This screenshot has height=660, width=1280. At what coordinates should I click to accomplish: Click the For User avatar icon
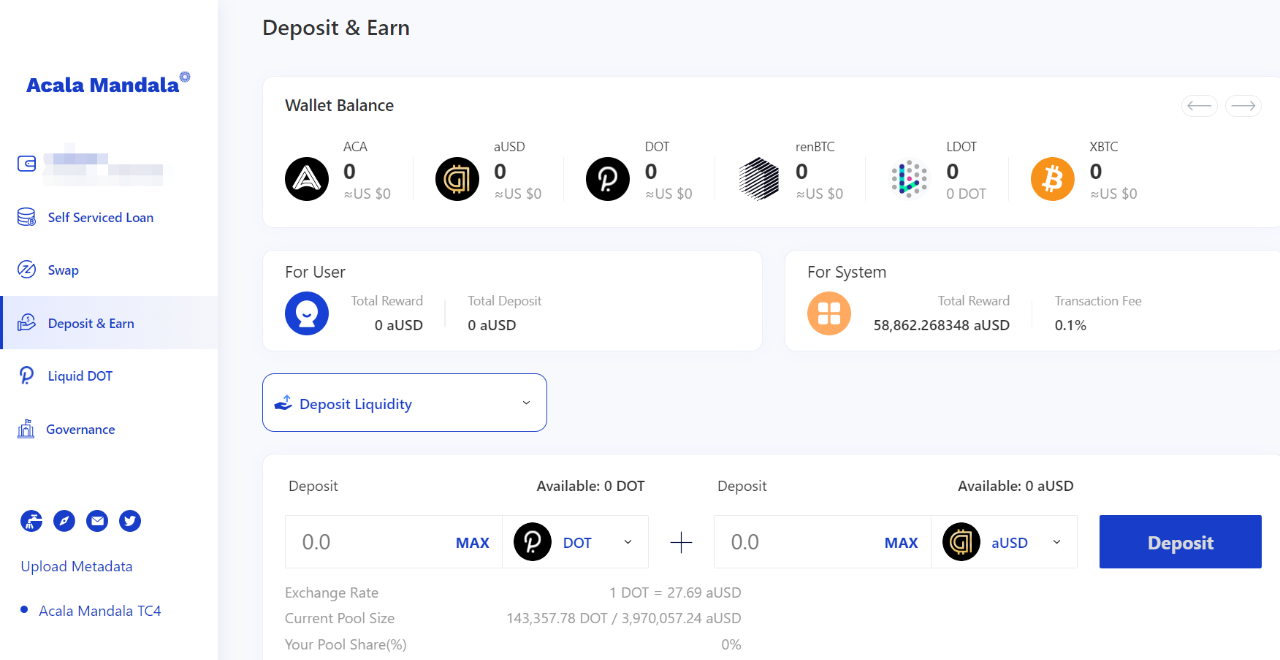pyautogui.click(x=307, y=313)
